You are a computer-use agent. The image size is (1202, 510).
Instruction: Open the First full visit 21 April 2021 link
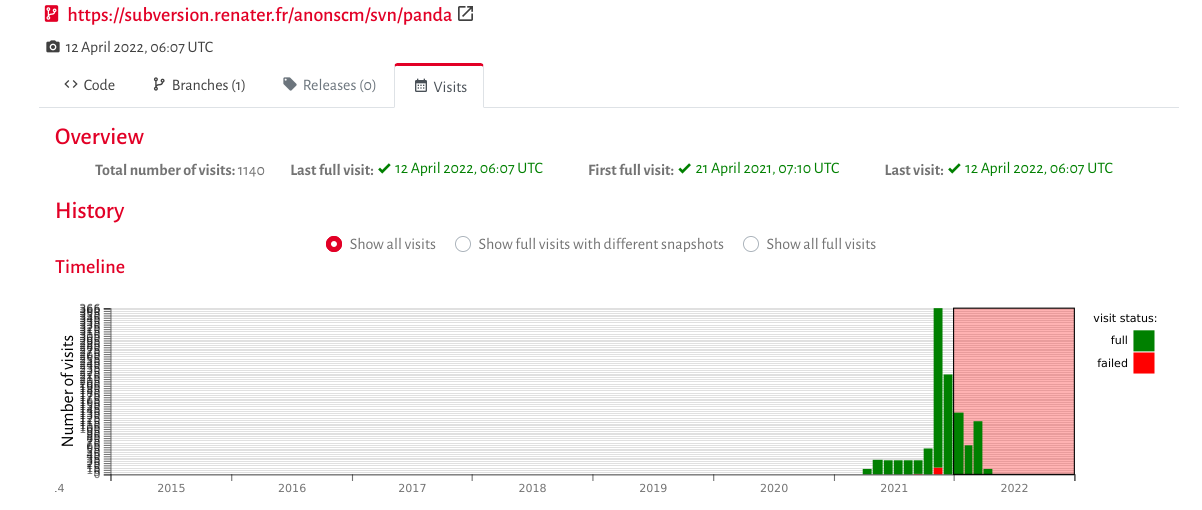(758, 169)
